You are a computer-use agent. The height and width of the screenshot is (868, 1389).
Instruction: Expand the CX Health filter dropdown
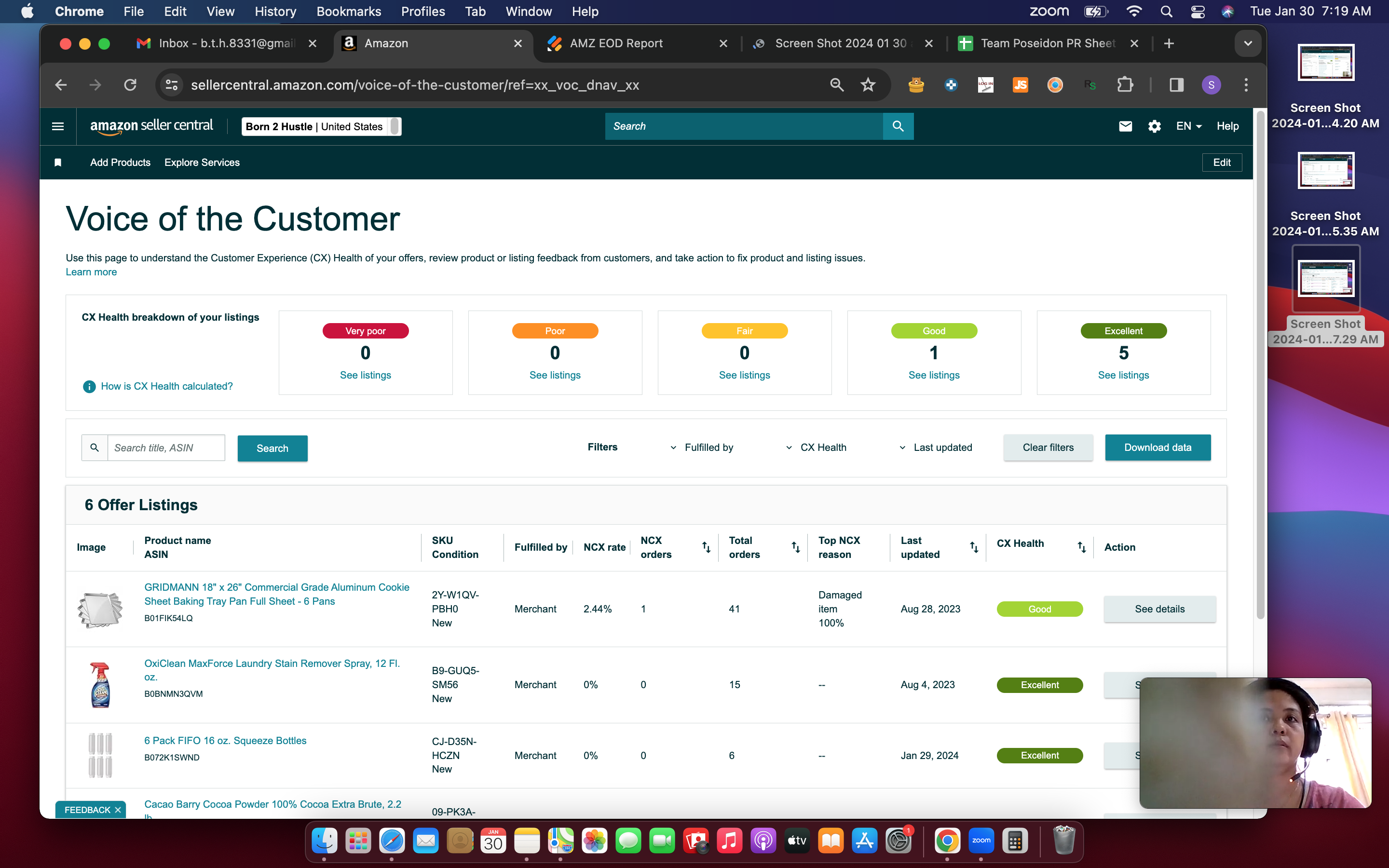[816, 448]
